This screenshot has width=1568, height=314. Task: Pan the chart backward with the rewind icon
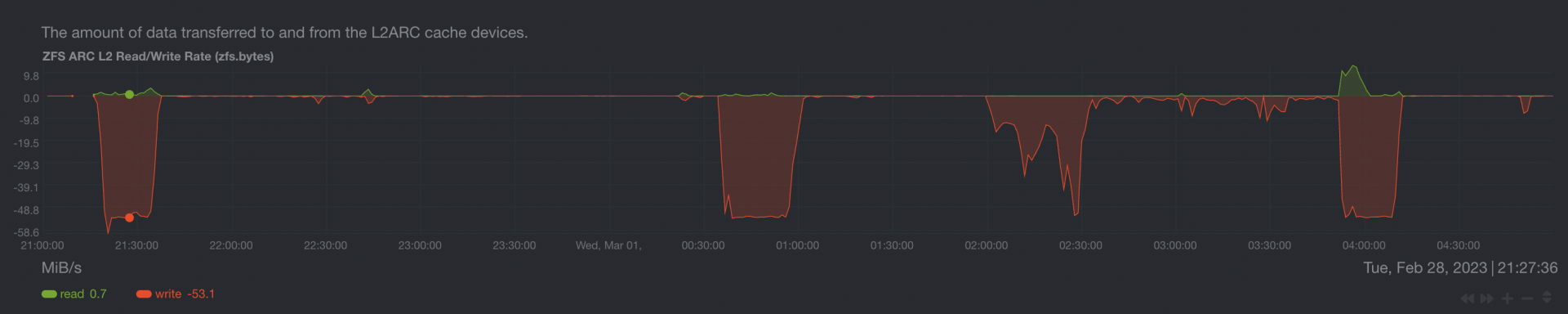click(x=1468, y=298)
